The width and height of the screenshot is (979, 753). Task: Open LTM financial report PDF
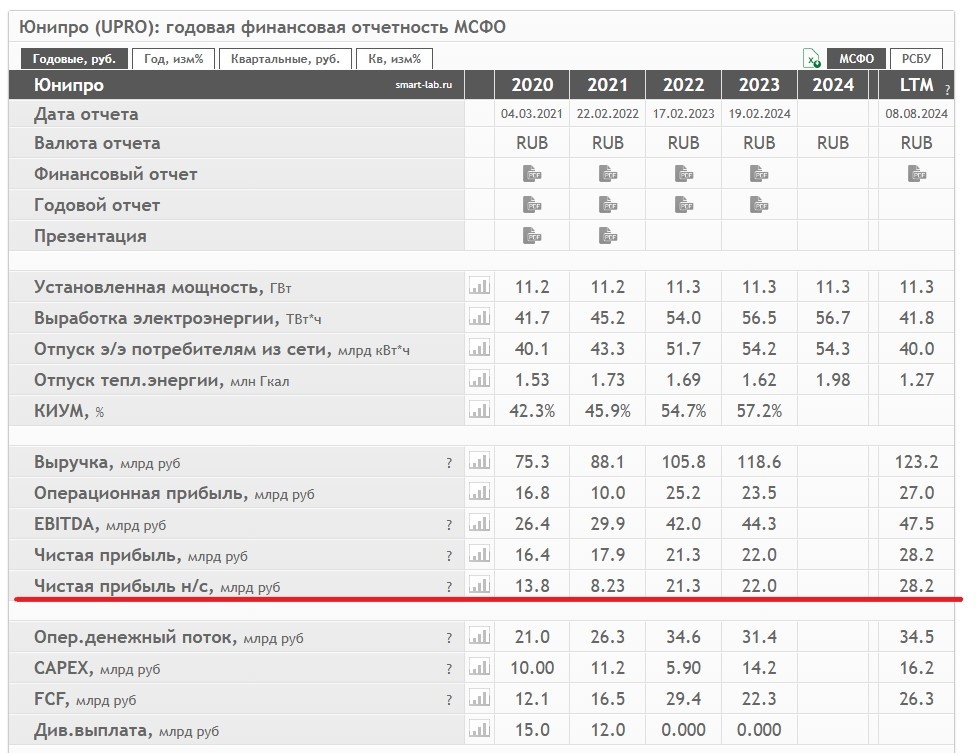coord(917,174)
